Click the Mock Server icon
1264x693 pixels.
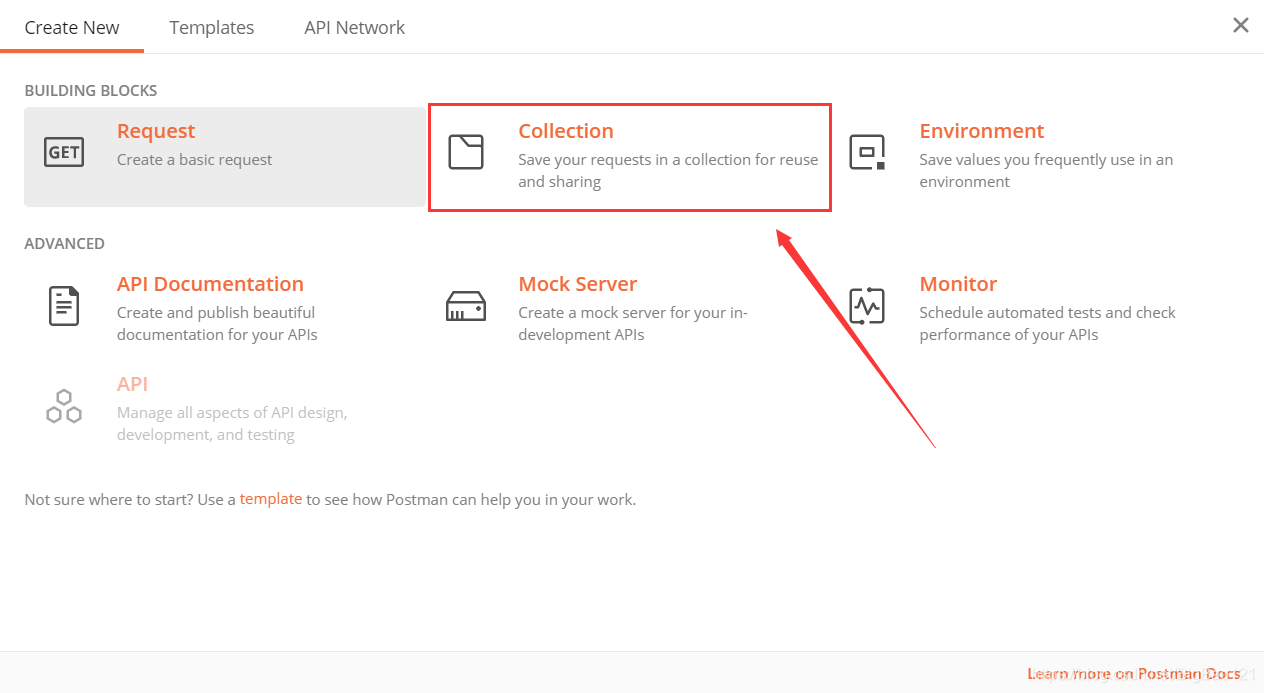[465, 306]
